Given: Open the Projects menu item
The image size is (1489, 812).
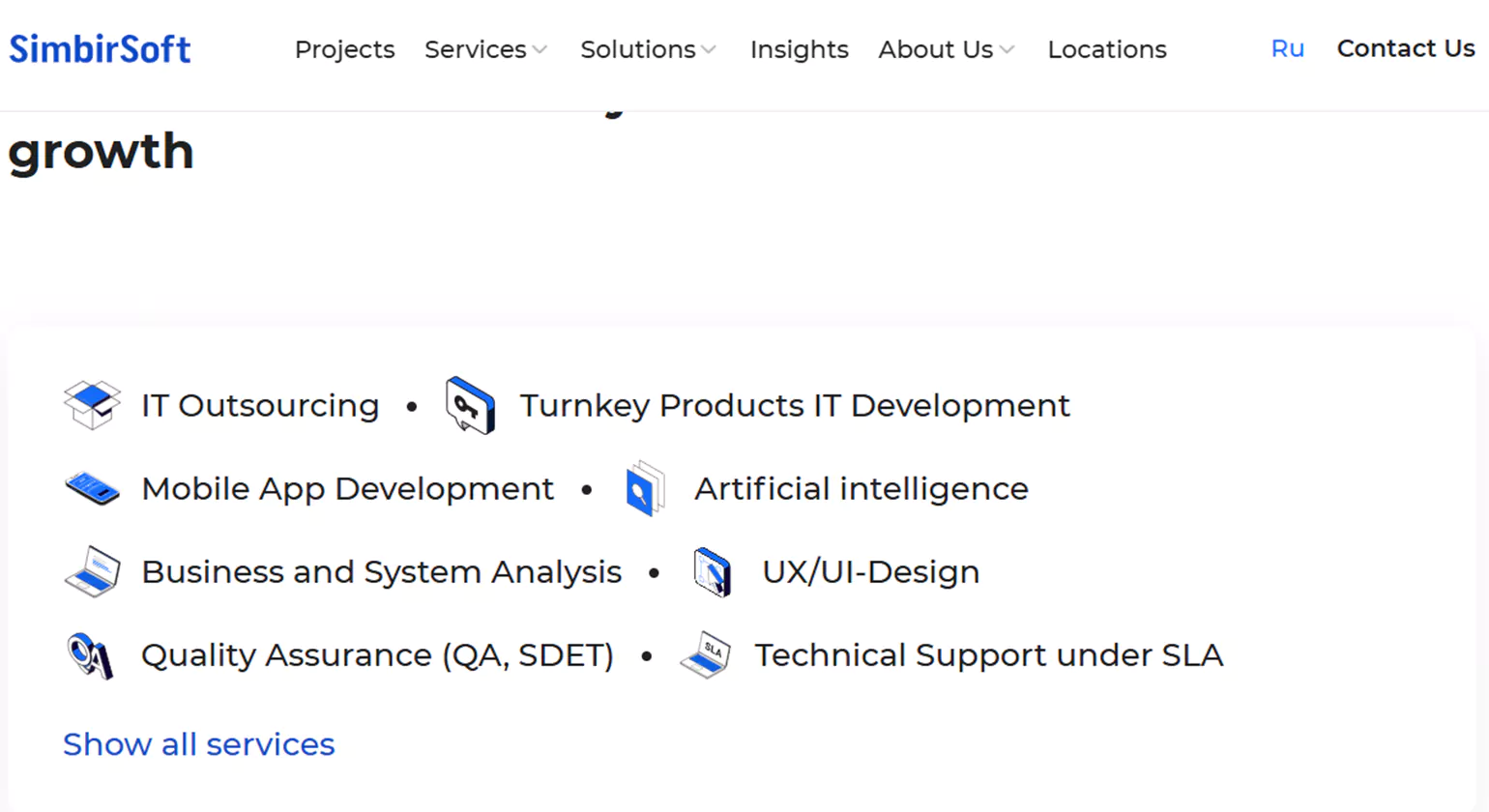Looking at the screenshot, I should pyautogui.click(x=344, y=49).
